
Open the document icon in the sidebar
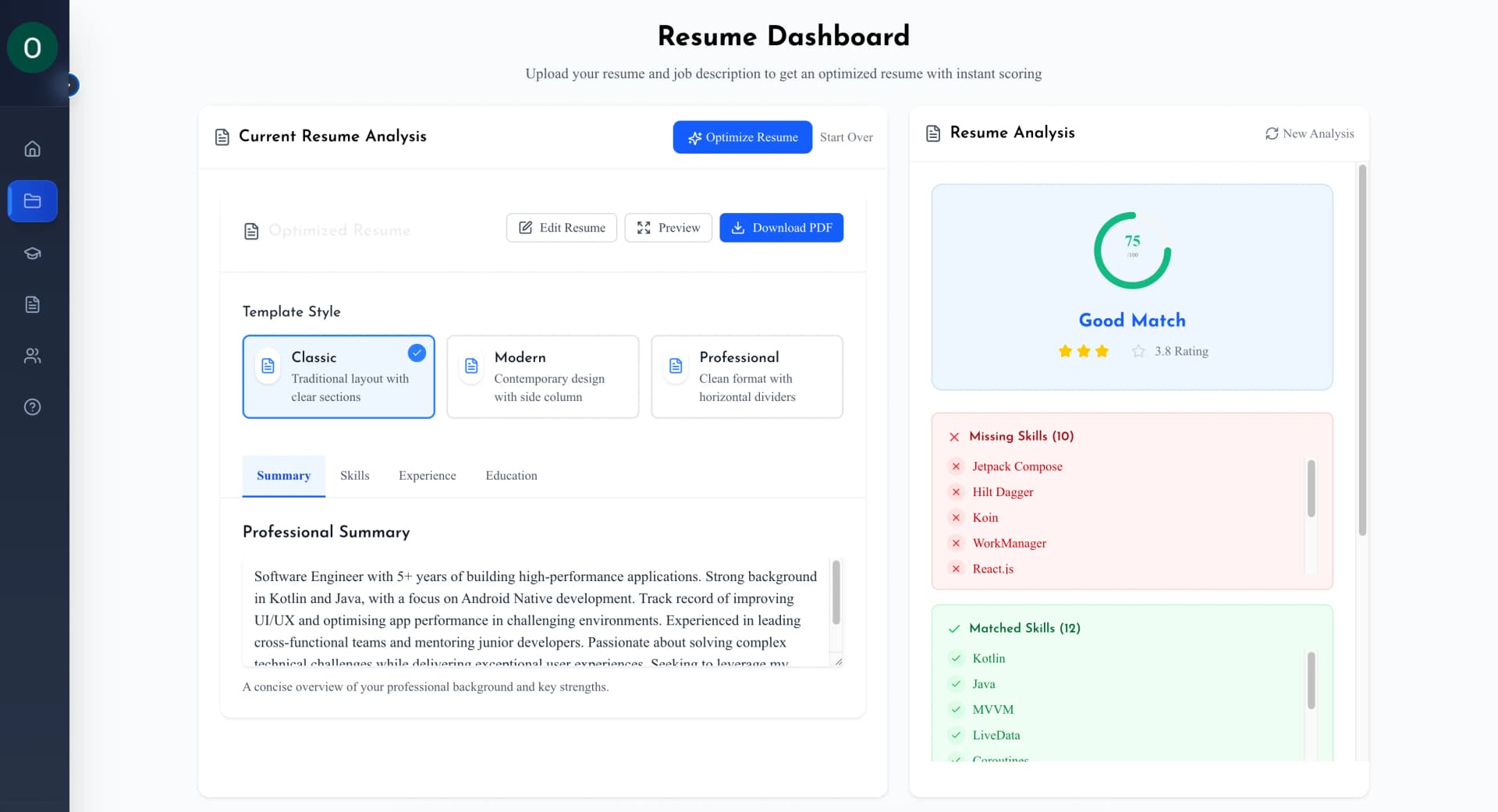(32, 304)
